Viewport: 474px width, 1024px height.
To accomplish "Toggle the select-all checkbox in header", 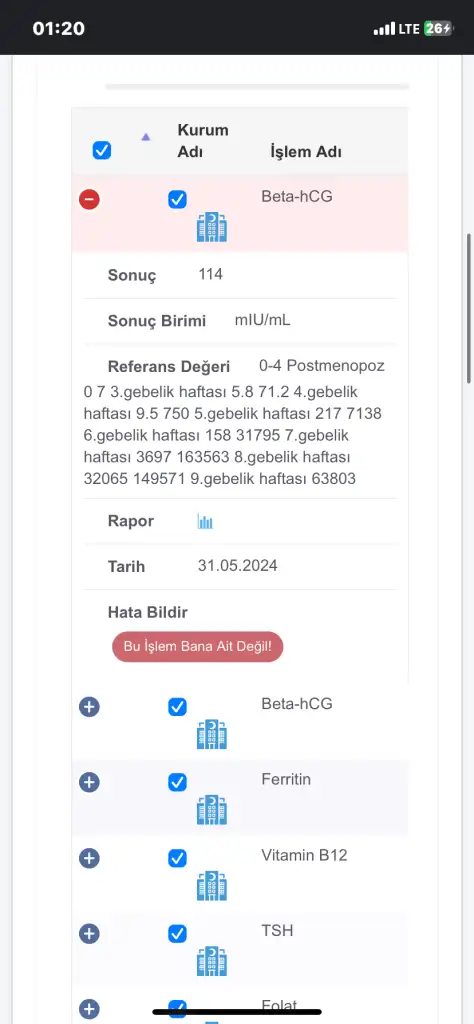I will point(102,151).
